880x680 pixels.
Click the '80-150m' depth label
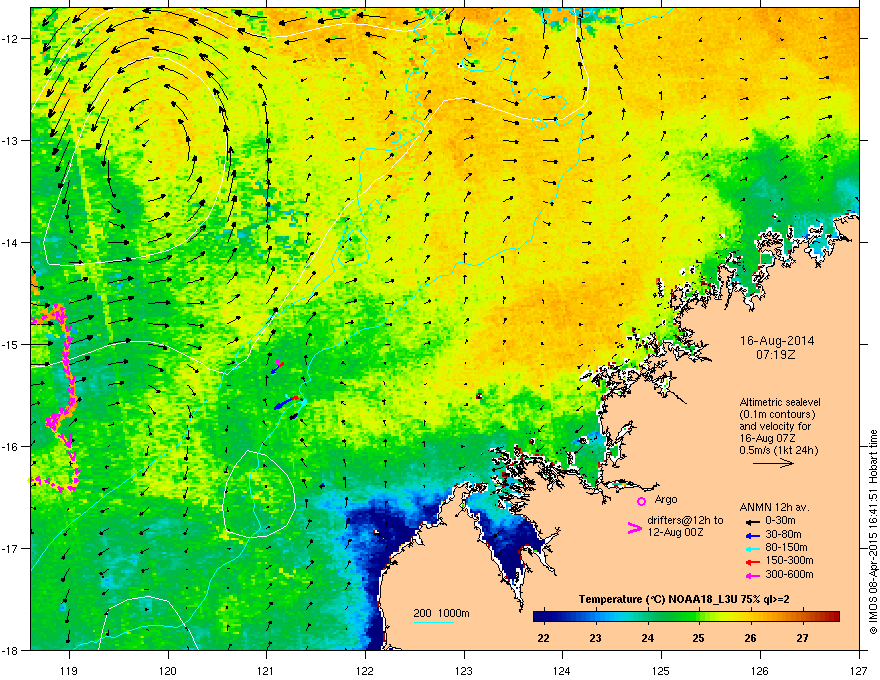(786, 547)
